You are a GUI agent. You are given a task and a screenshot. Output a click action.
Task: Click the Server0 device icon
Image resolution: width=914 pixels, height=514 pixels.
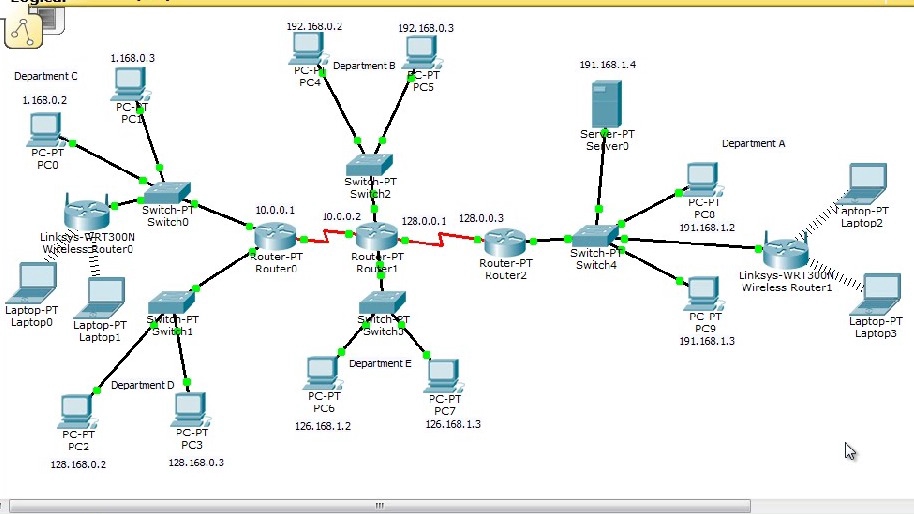(607, 104)
